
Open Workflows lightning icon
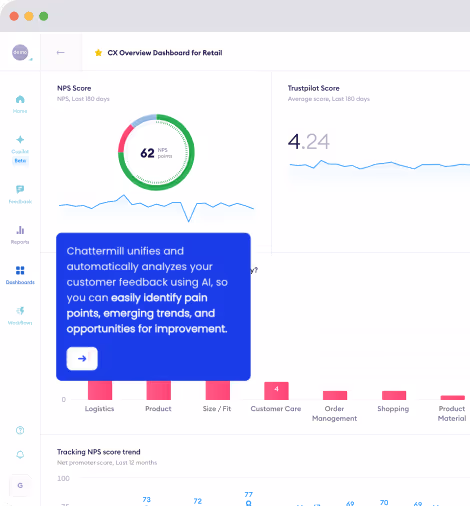(x=20, y=311)
